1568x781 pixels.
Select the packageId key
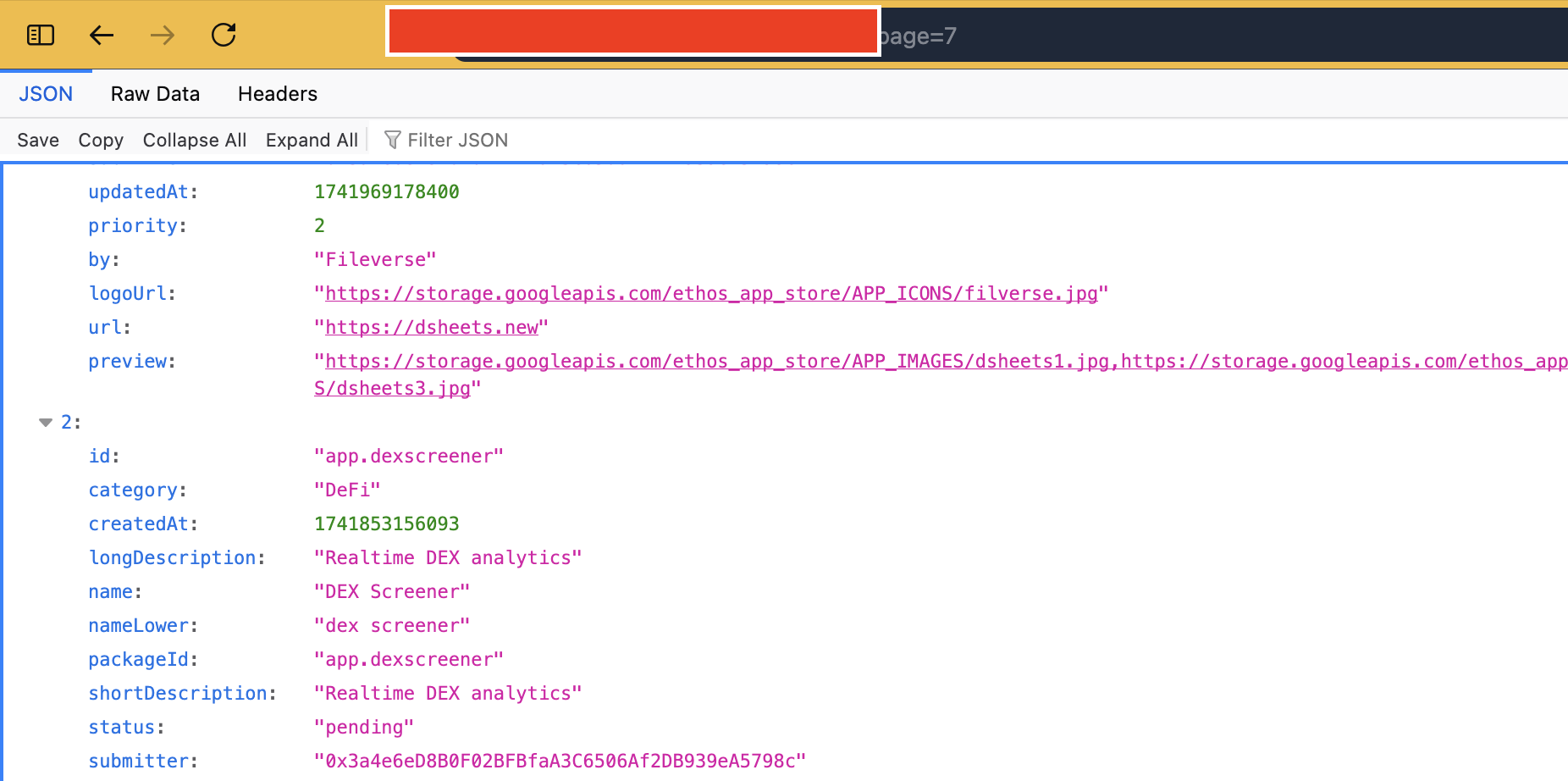(138, 659)
